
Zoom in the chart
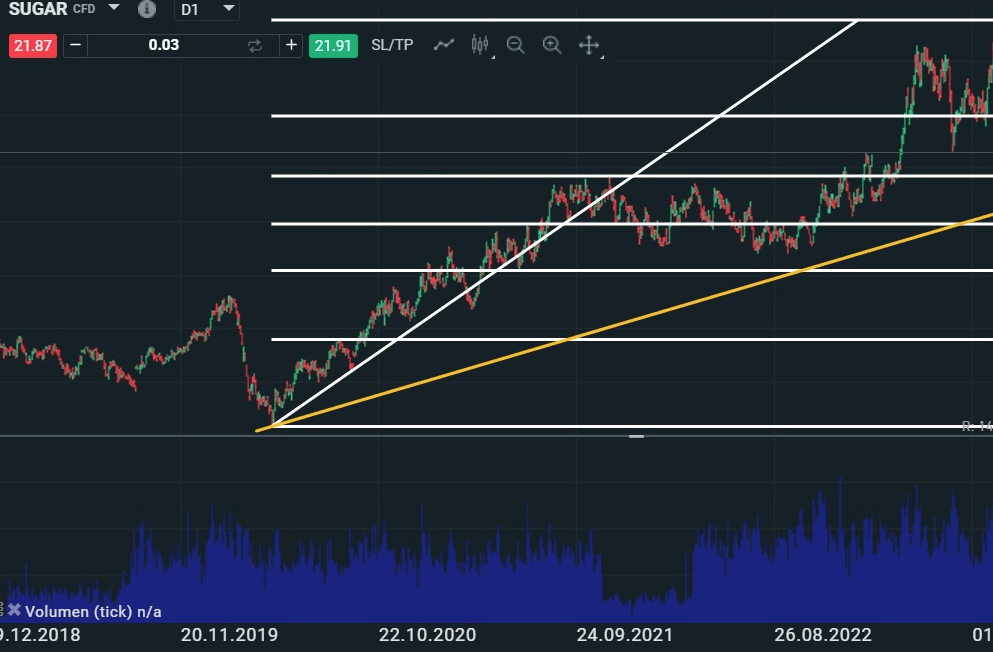pyautogui.click(x=552, y=45)
